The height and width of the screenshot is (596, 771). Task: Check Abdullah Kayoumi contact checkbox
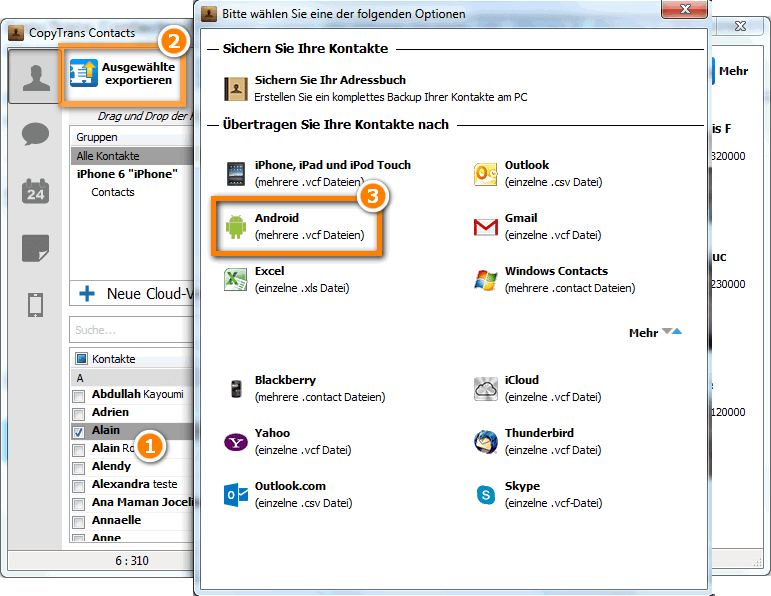point(78,396)
